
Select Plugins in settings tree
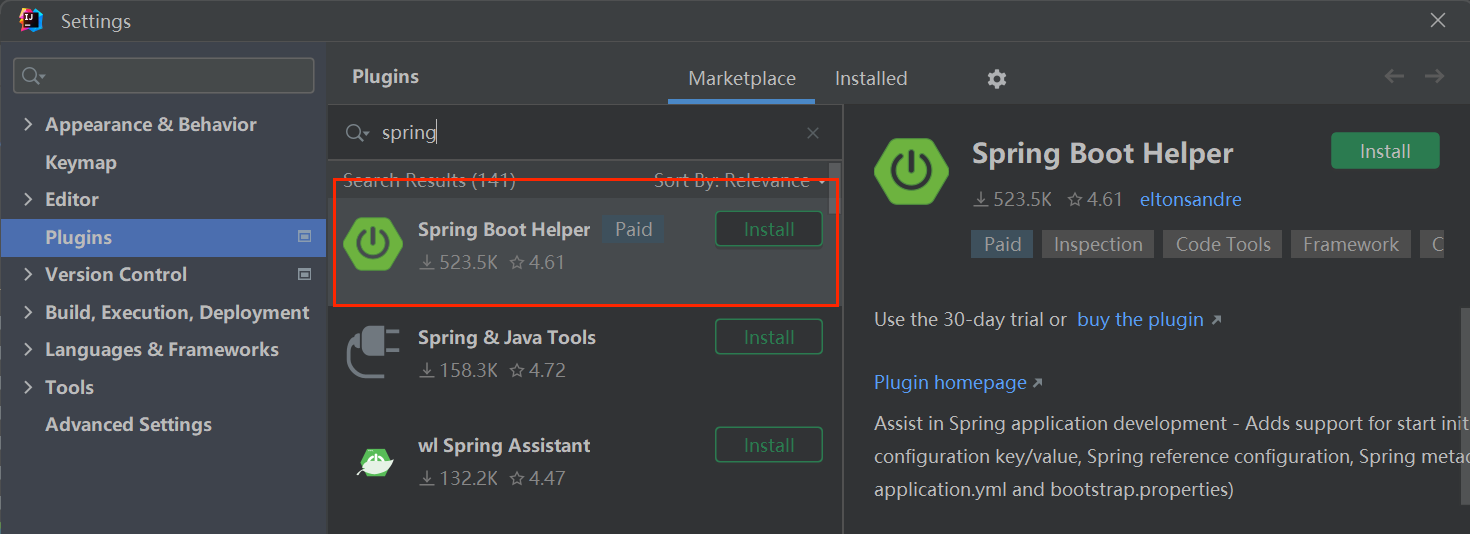(164, 238)
